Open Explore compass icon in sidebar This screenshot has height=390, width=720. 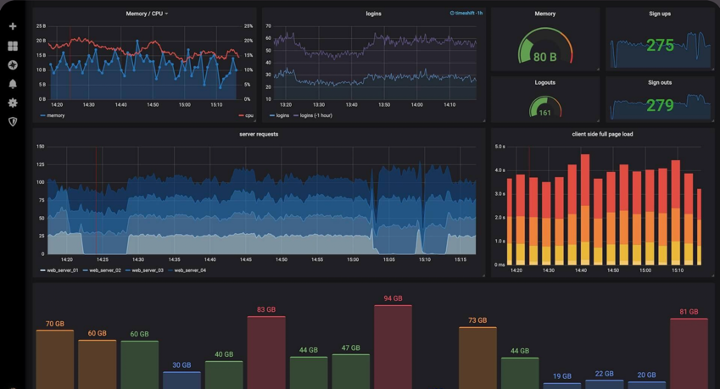coord(13,65)
